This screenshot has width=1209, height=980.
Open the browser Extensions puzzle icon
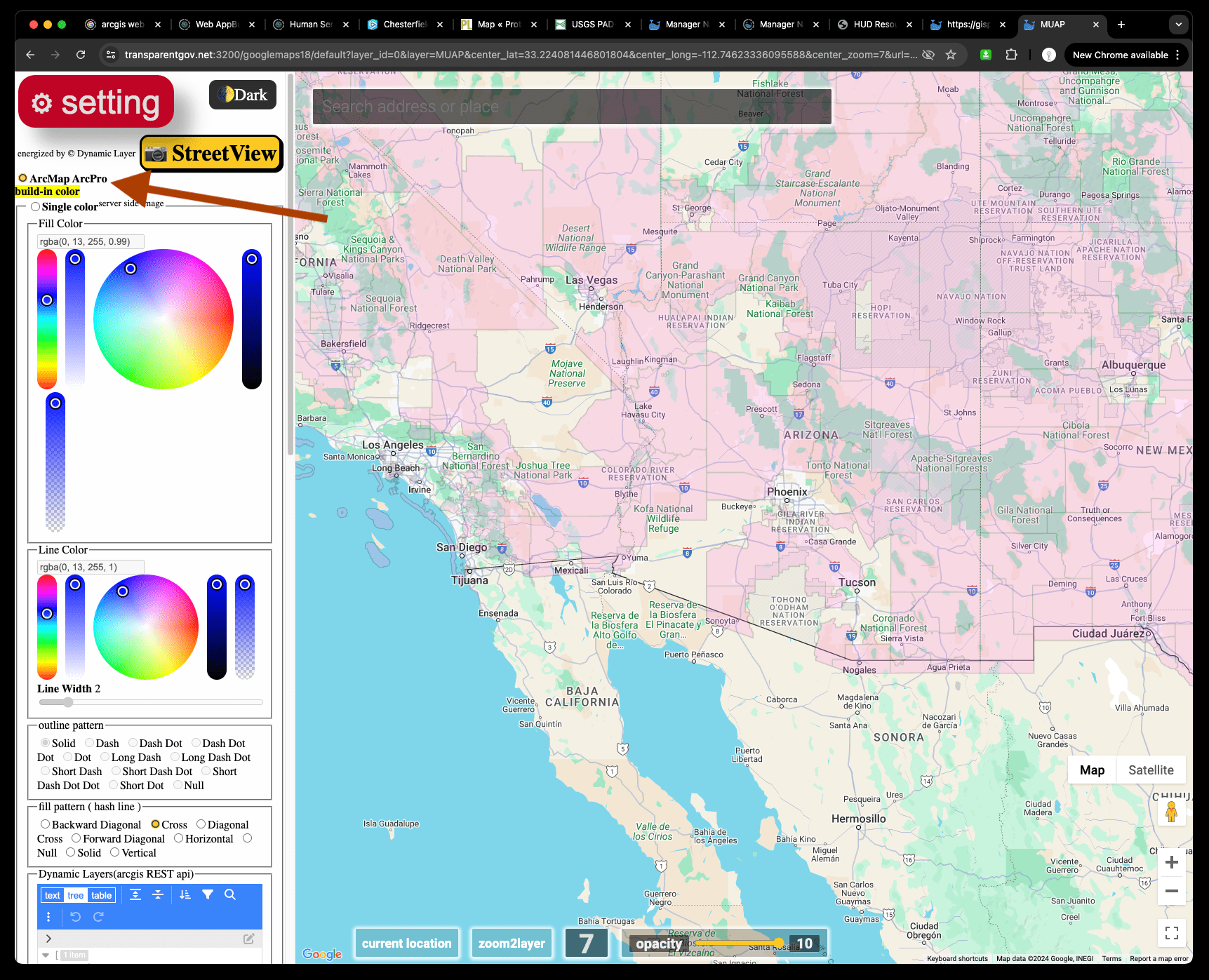coord(1011,55)
